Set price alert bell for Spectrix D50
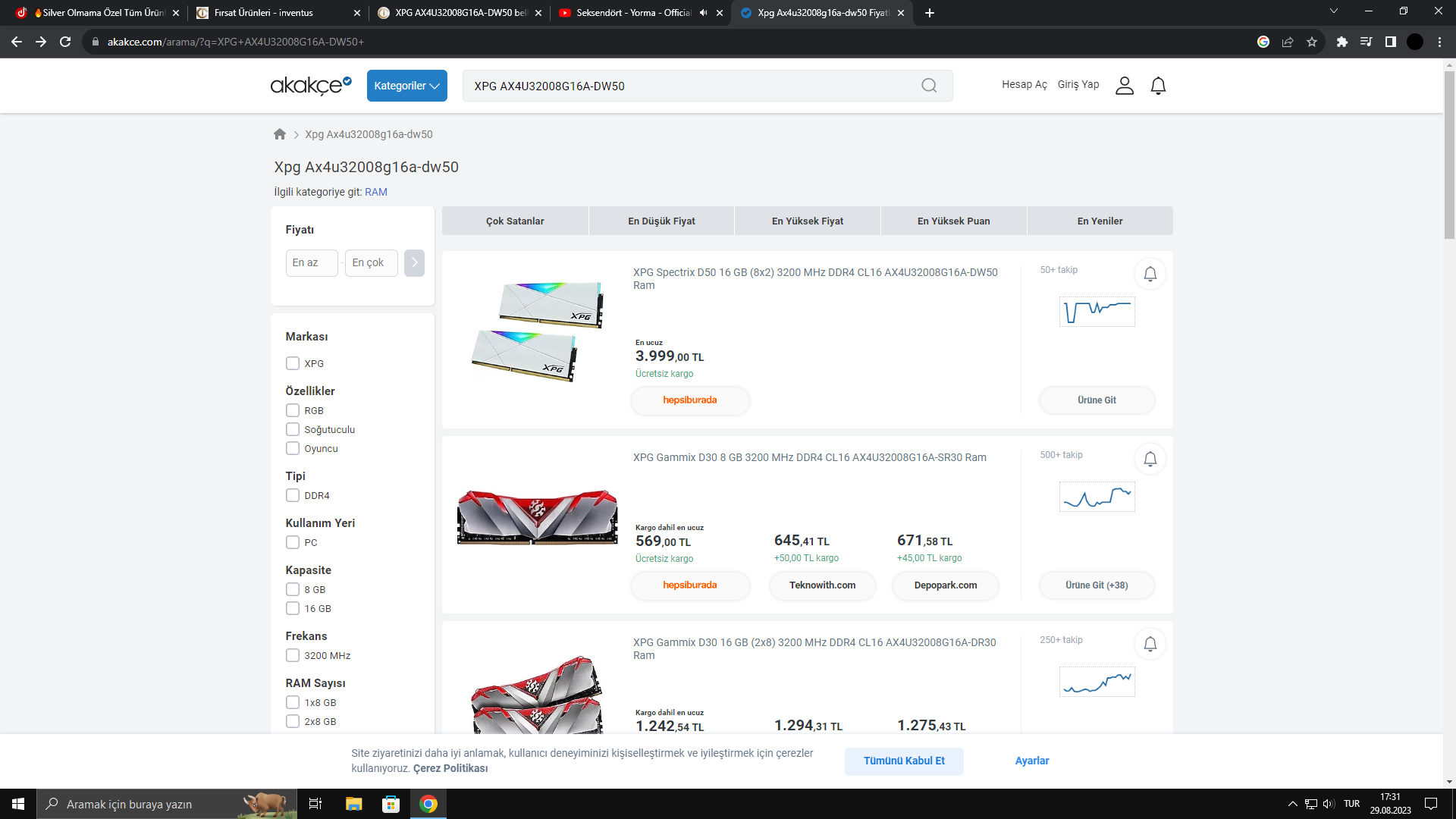1456x819 pixels. (1150, 274)
